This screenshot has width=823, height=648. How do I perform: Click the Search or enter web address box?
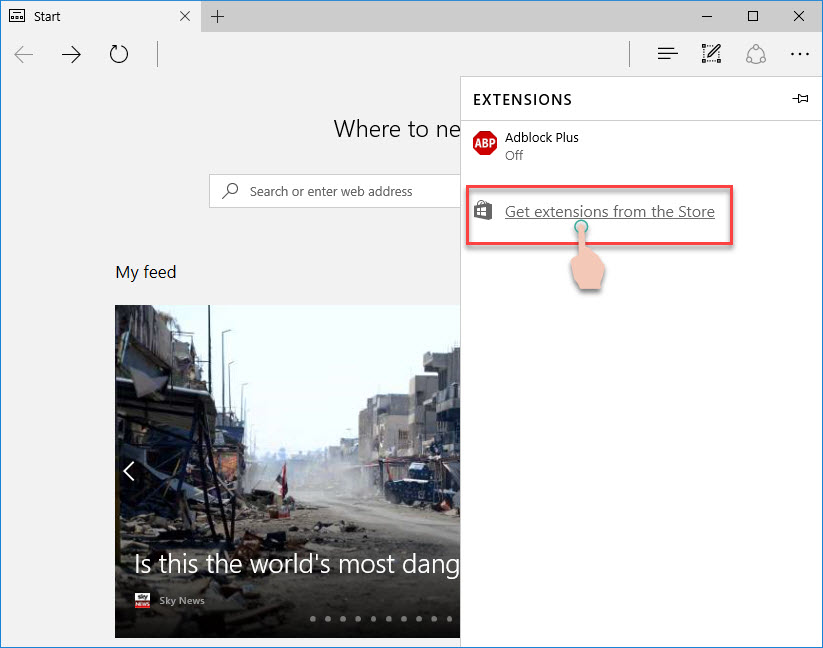click(335, 191)
